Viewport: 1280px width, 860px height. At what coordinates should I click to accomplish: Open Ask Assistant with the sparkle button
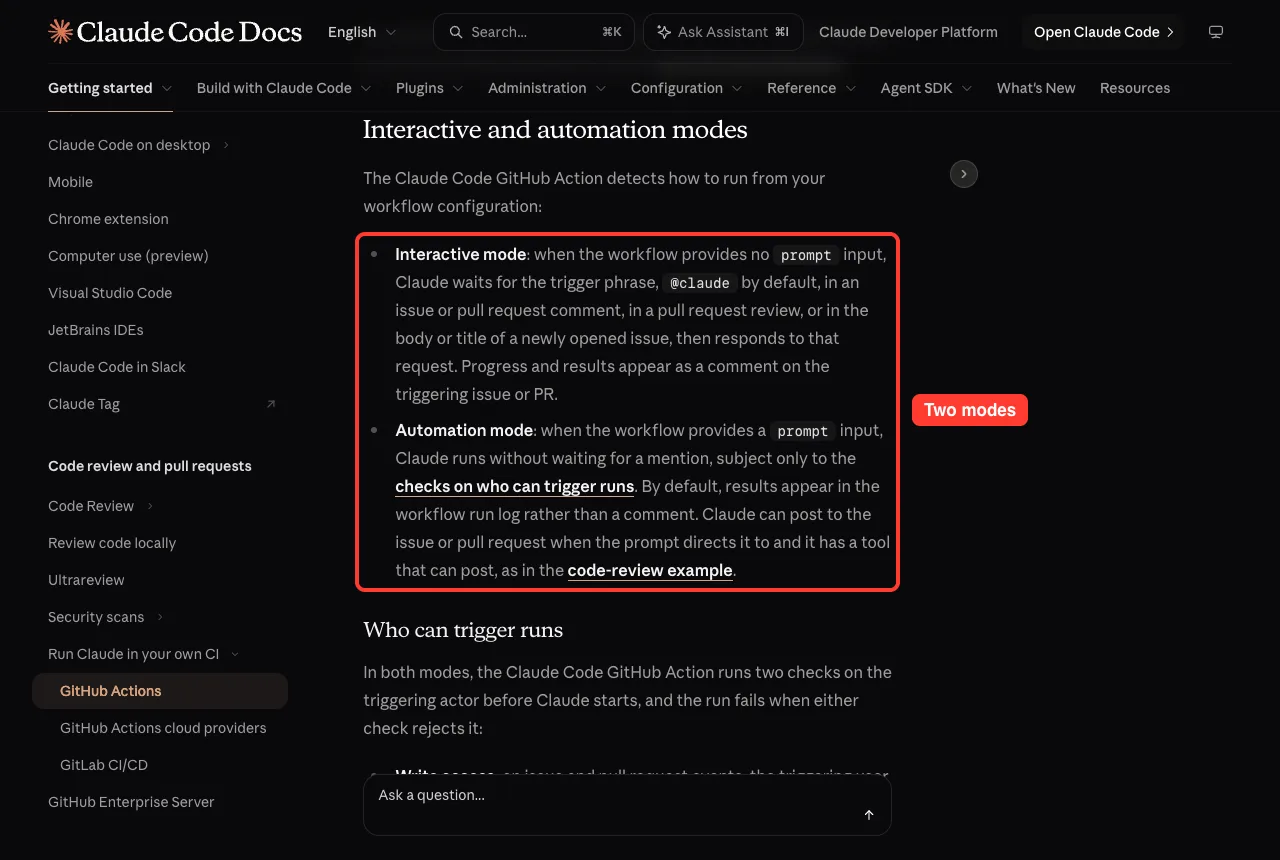click(x=723, y=32)
